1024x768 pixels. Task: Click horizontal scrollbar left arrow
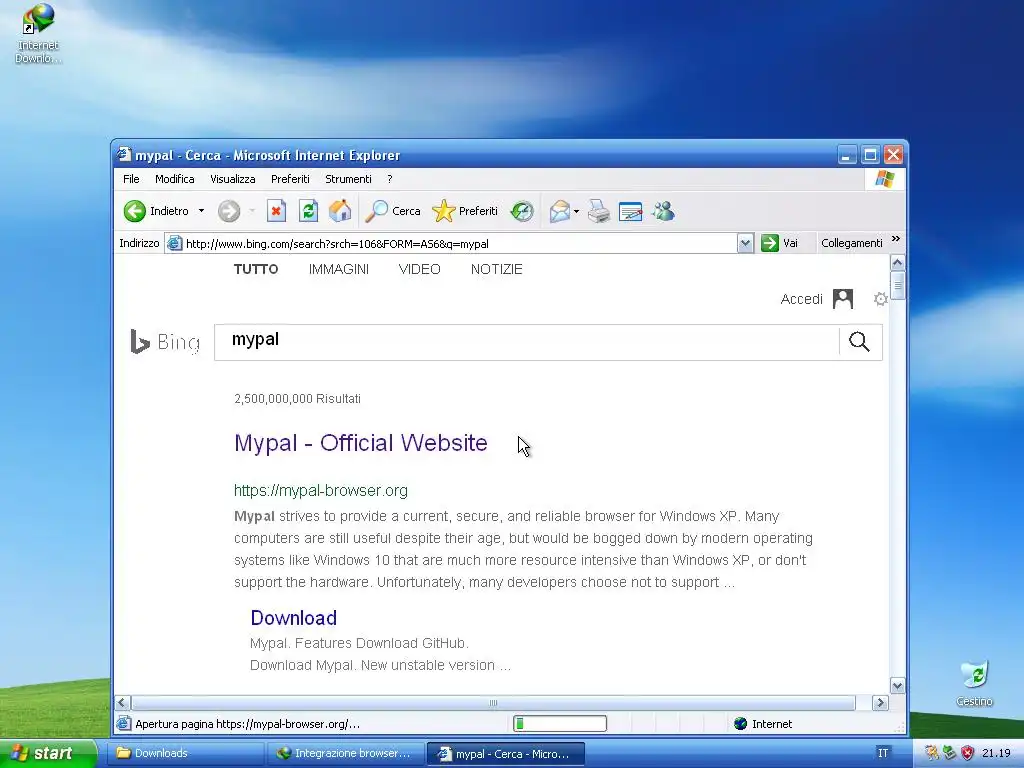(122, 703)
